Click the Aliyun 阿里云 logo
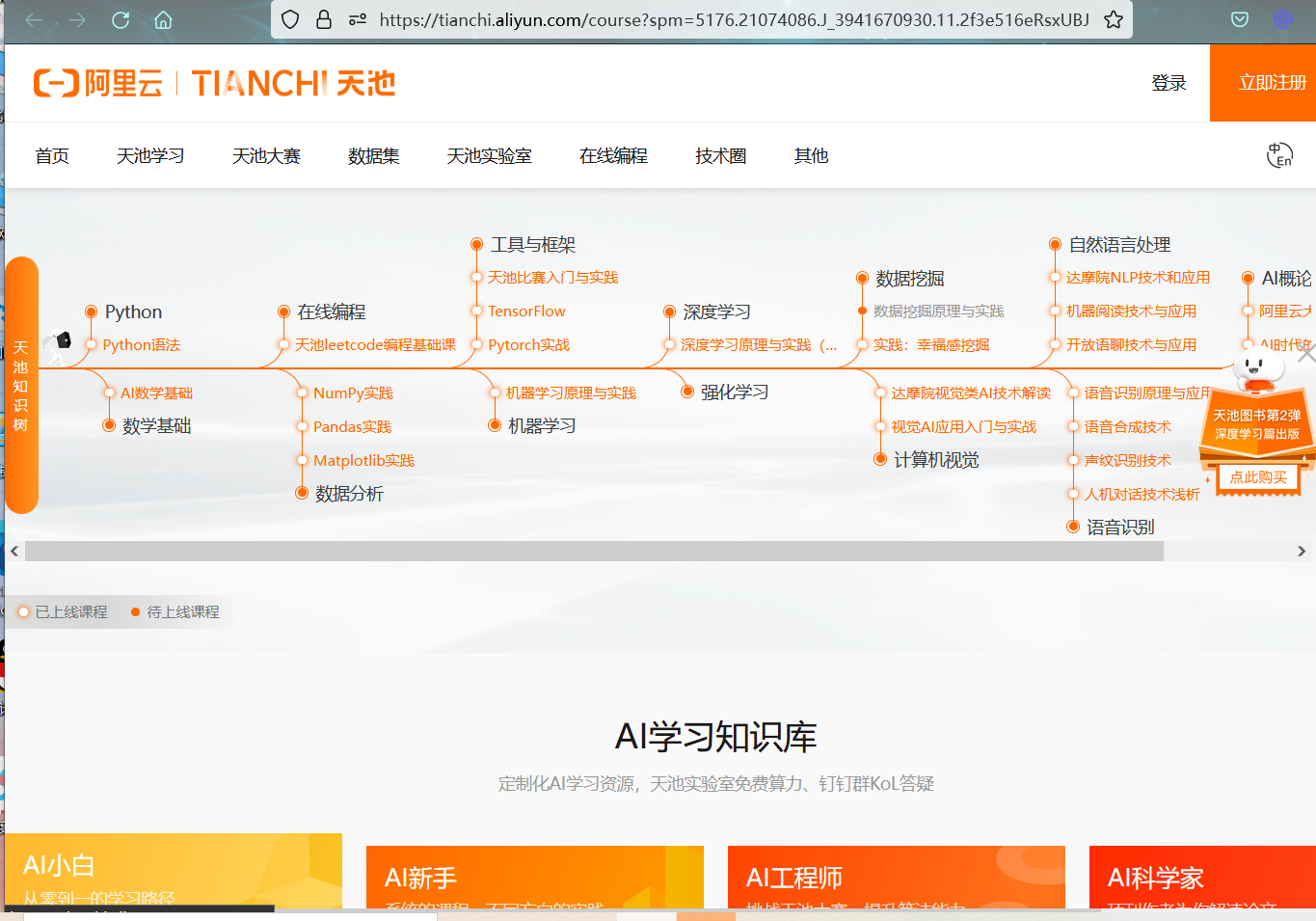The image size is (1316, 921). click(97, 83)
